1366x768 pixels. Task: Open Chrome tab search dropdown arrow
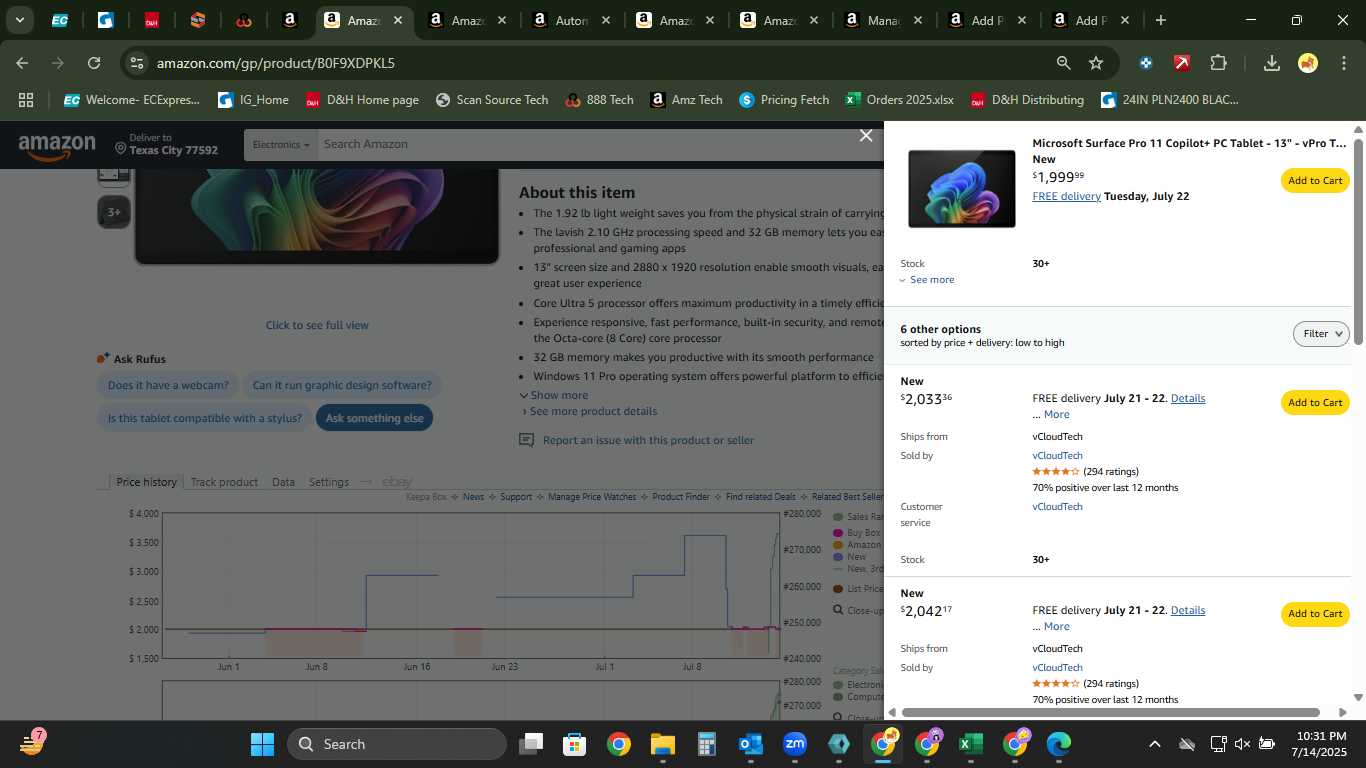click(x=19, y=20)
